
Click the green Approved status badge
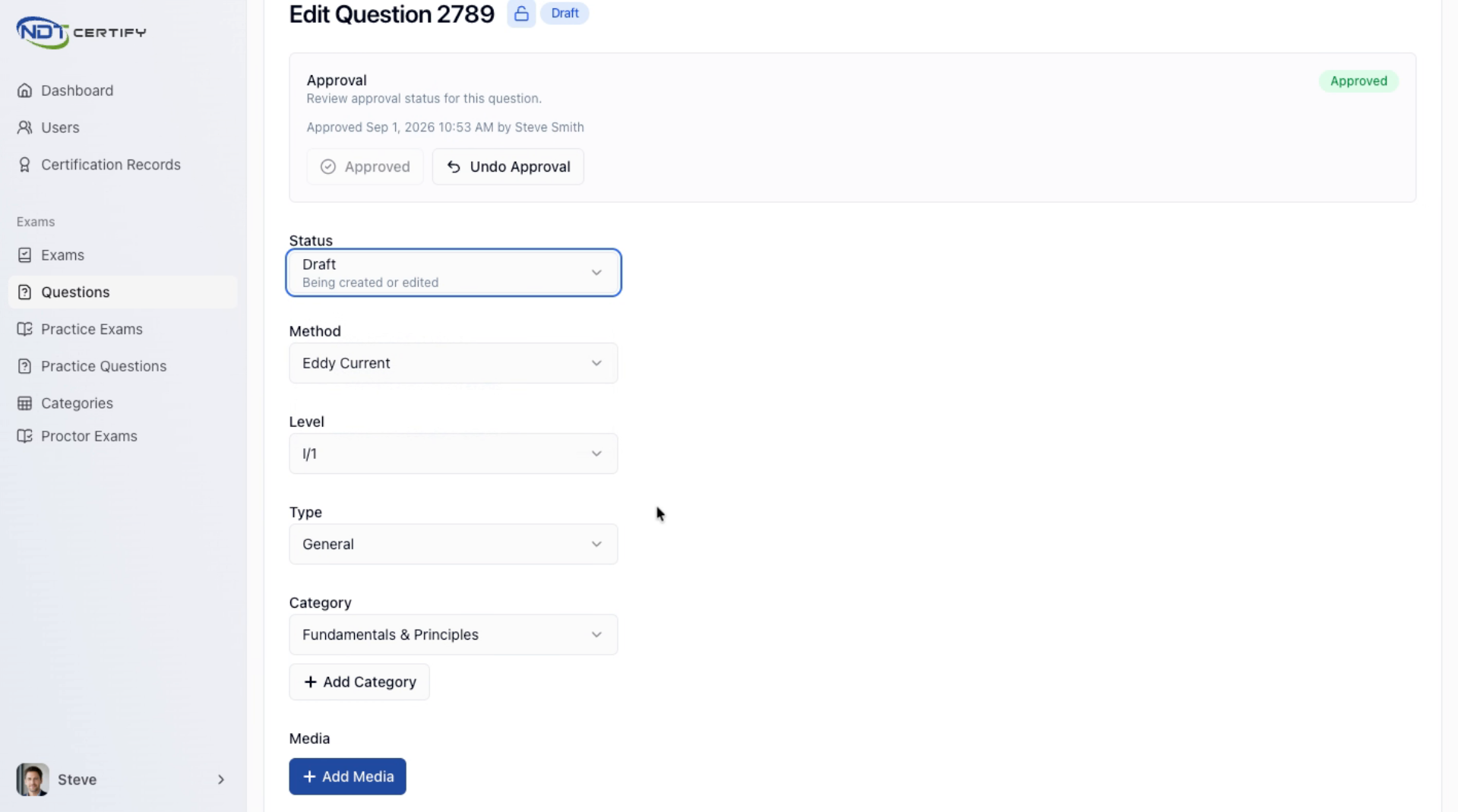pyautogui.click(x=1358, y=81)
